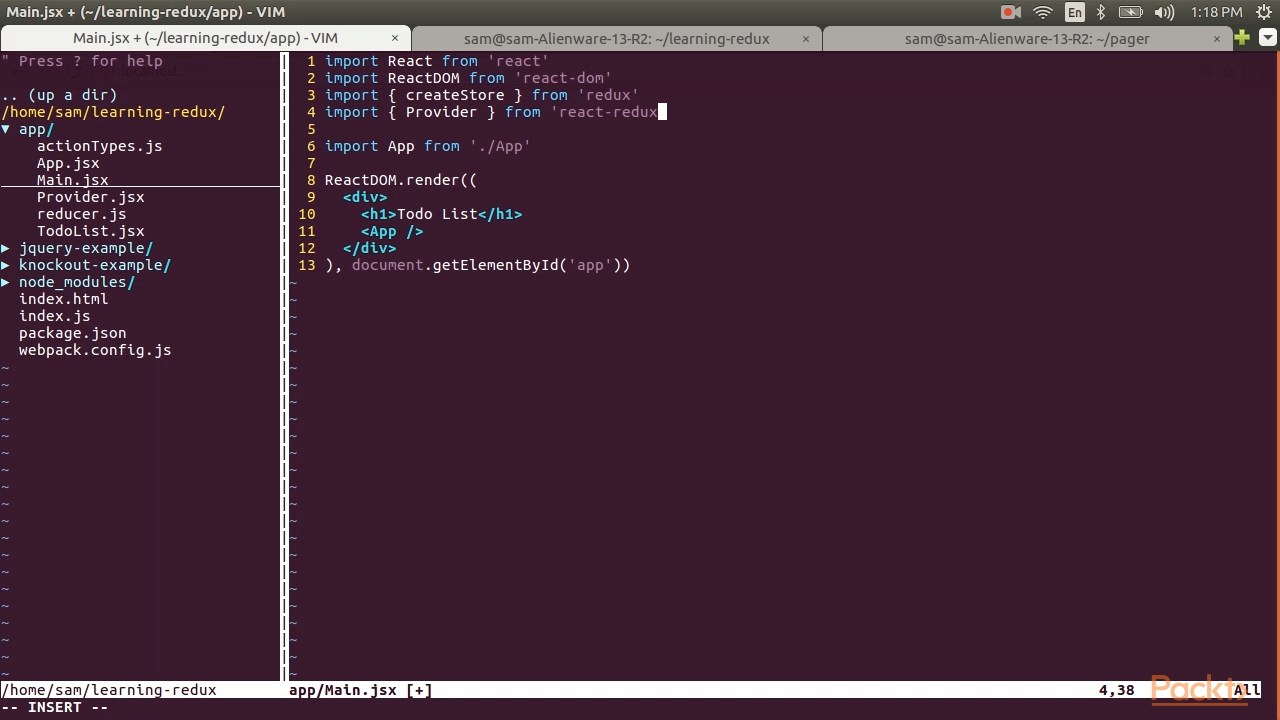
Task: Select package.json in the file tree
Action: click(72, 333)
